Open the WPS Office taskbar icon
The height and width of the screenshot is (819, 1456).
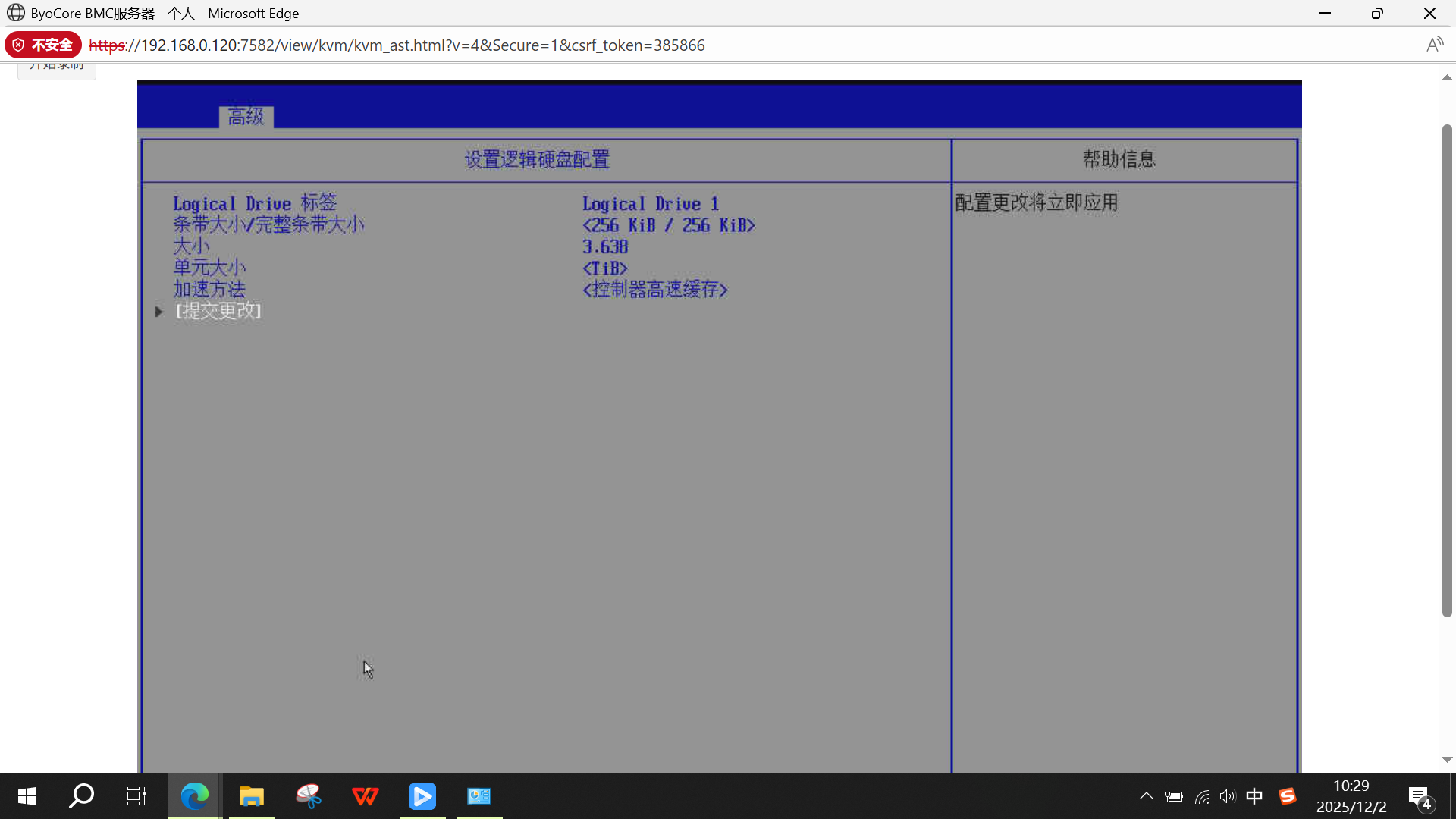(365, 796)
